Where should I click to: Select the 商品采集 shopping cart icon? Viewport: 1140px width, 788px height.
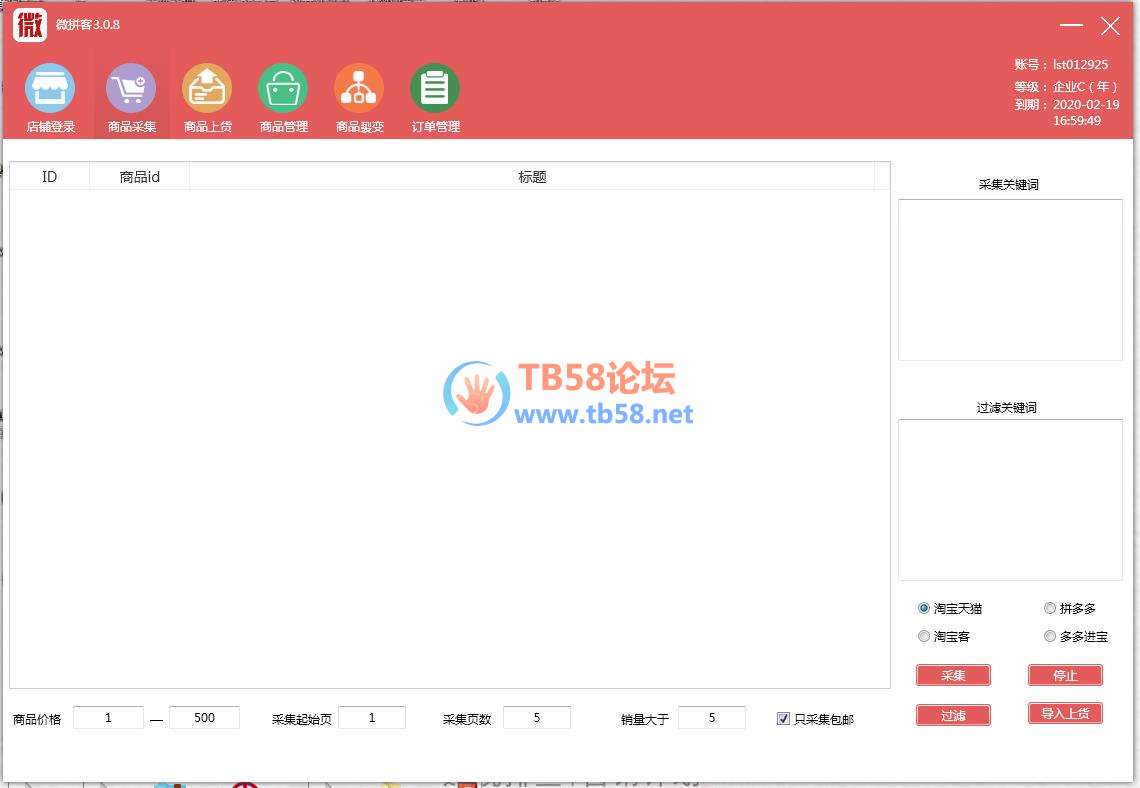click(x=131, y=89)
